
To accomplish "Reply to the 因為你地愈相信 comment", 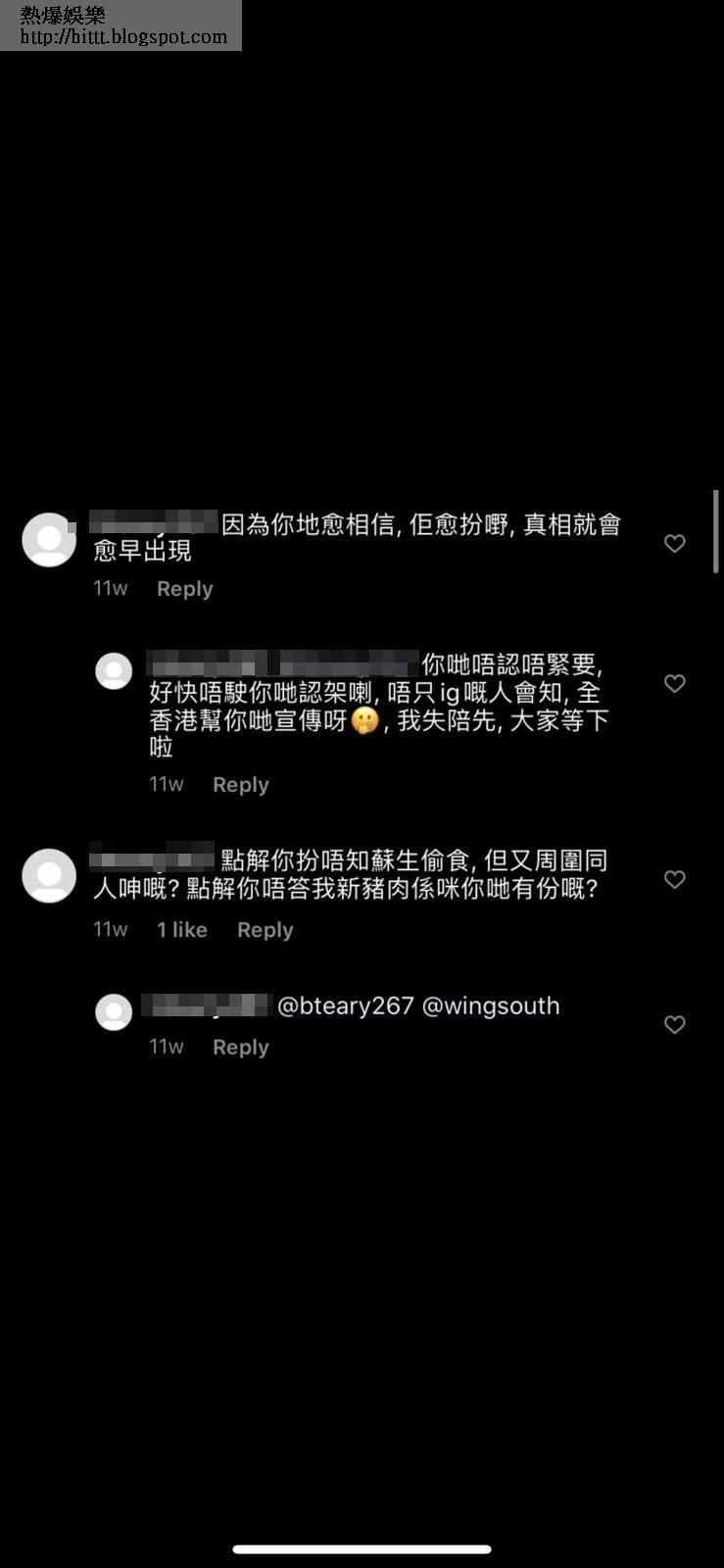I will pyautogui.click(x=184, y=589).
